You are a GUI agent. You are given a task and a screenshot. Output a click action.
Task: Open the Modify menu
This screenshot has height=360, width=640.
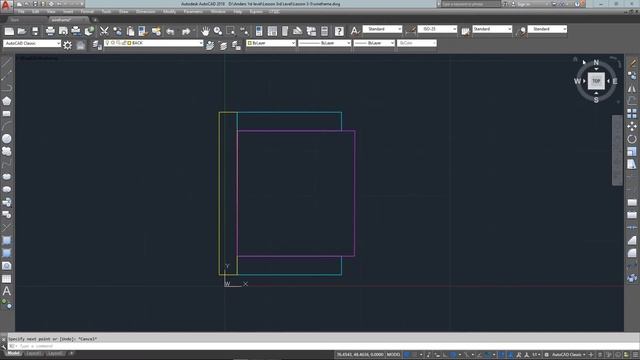coord(169,12)
